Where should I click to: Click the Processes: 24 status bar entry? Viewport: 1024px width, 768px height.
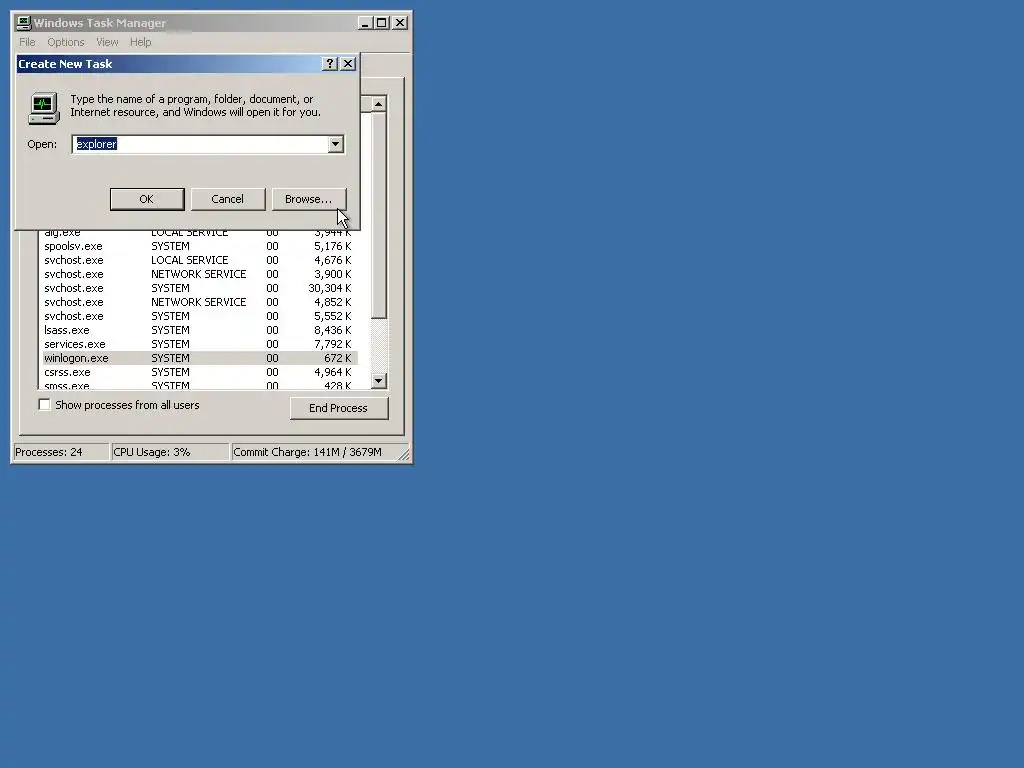click(61, 452)
